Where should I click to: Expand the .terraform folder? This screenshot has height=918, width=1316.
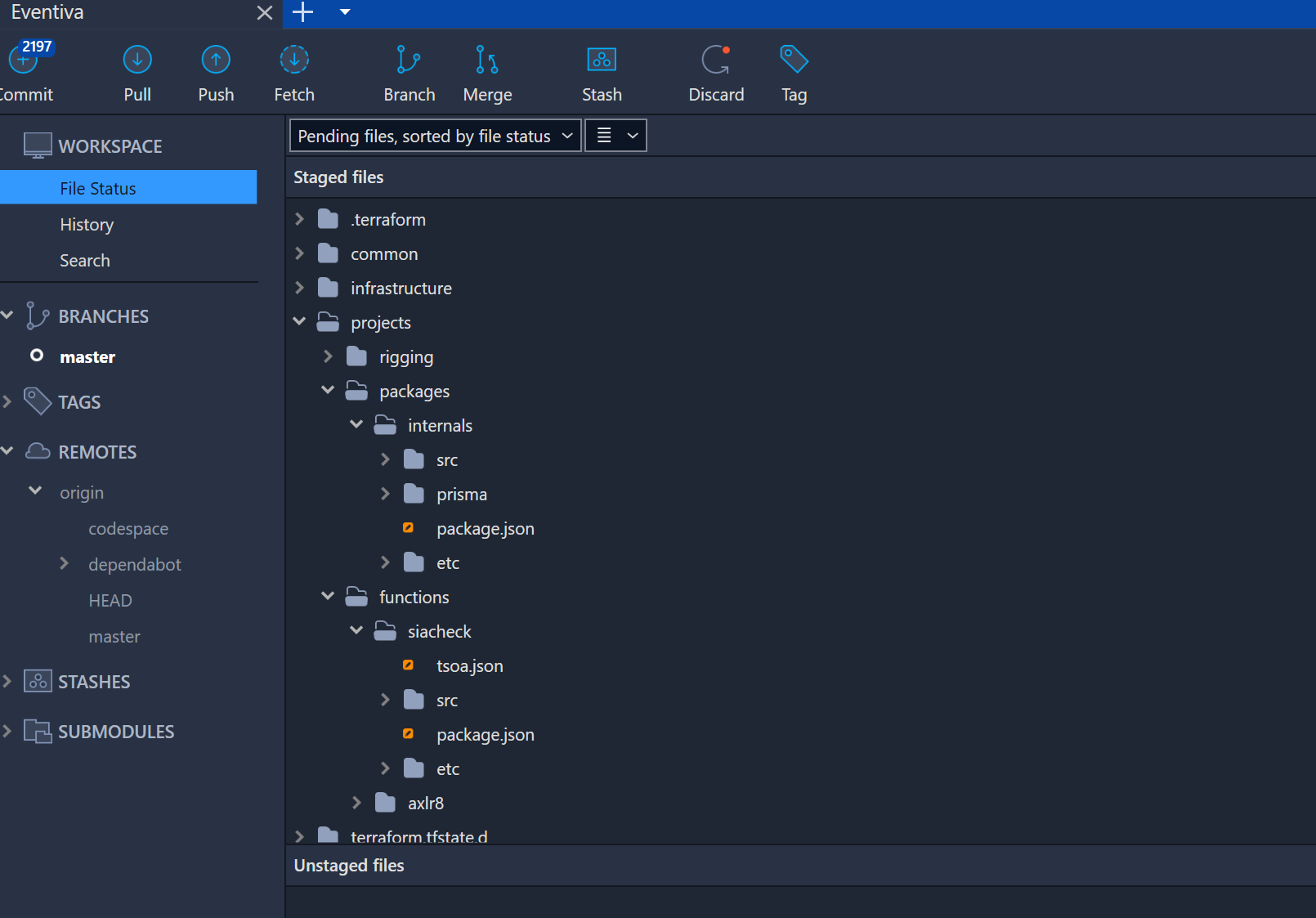[x=299, y=219]
